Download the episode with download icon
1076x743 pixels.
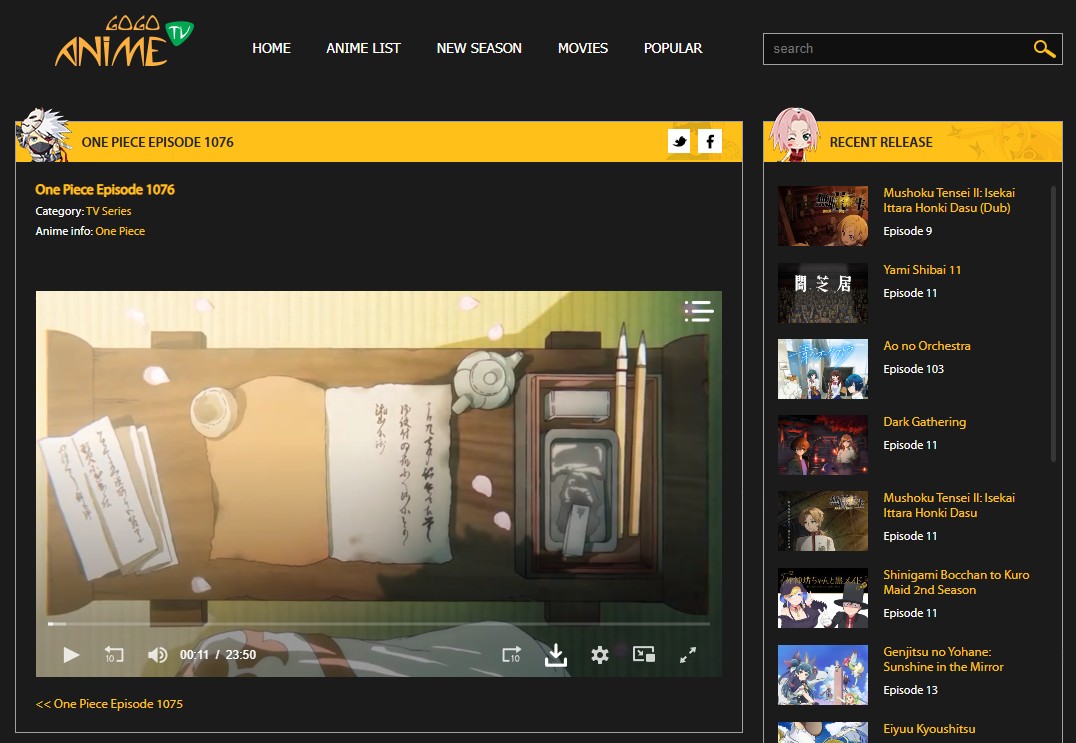click(556, 655)
